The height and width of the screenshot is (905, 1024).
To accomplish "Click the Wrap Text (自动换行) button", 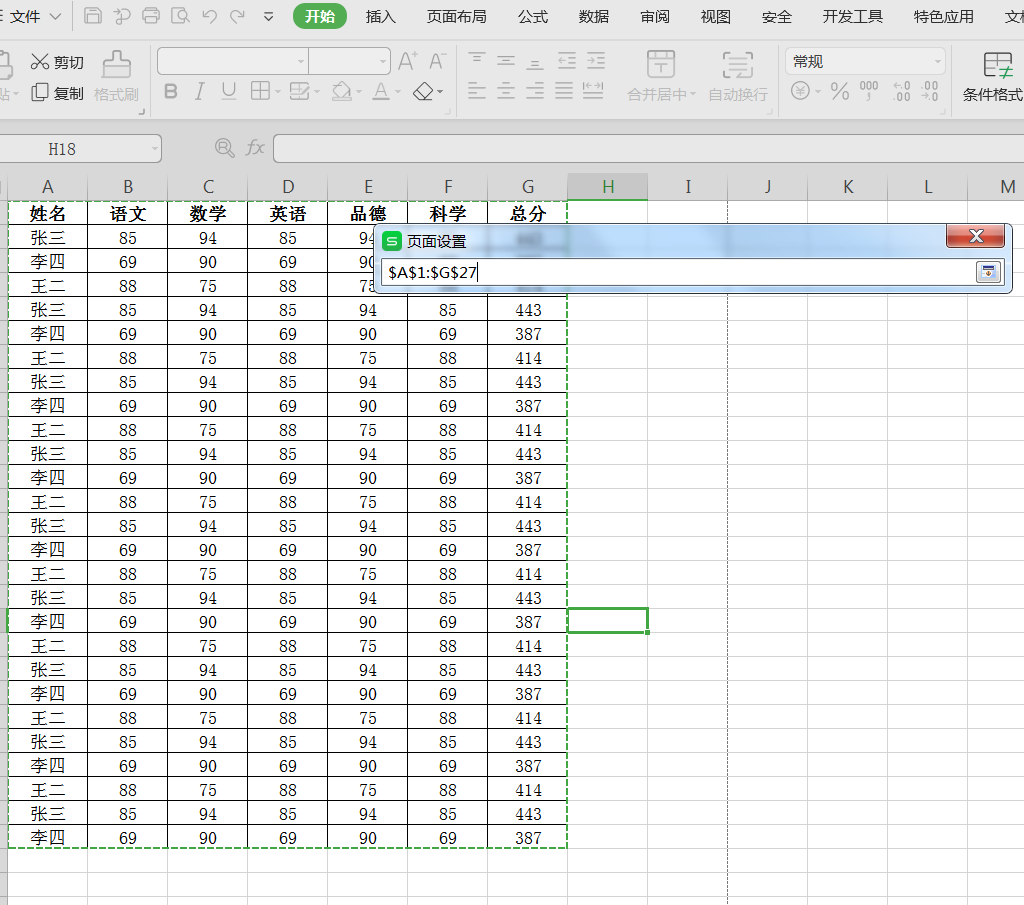I will click(x=738, y=76).
